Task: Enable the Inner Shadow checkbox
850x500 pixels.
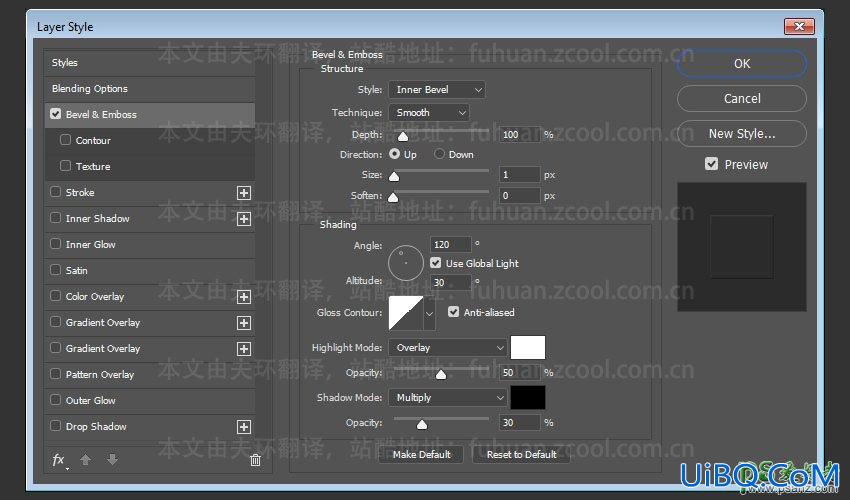Action: tap(55, 218)
